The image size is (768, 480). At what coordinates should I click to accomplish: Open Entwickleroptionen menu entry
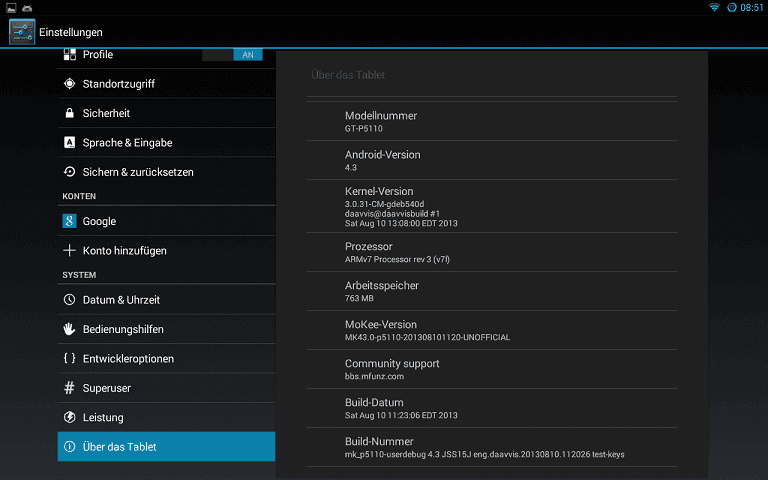click(x=167, y=359)
